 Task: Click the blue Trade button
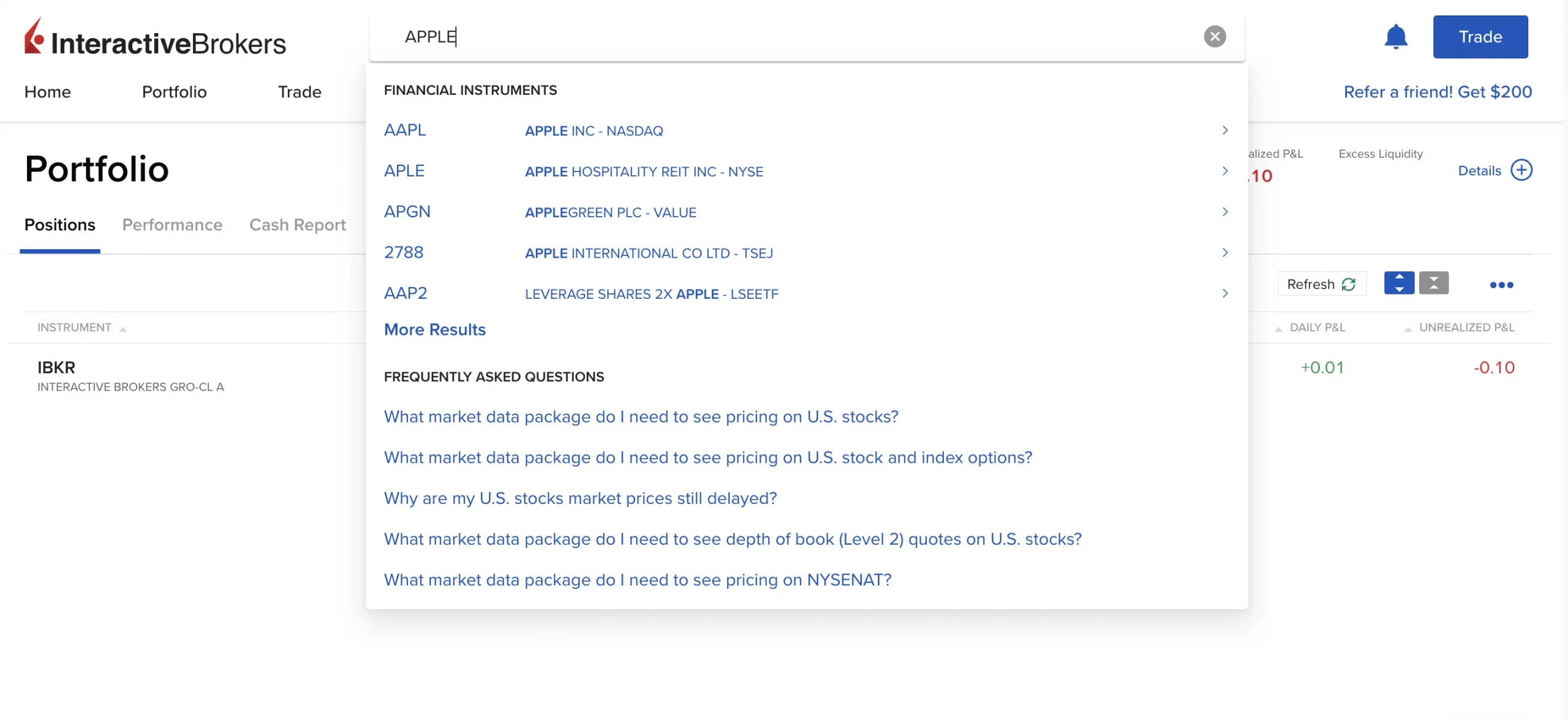point(1480,37)
